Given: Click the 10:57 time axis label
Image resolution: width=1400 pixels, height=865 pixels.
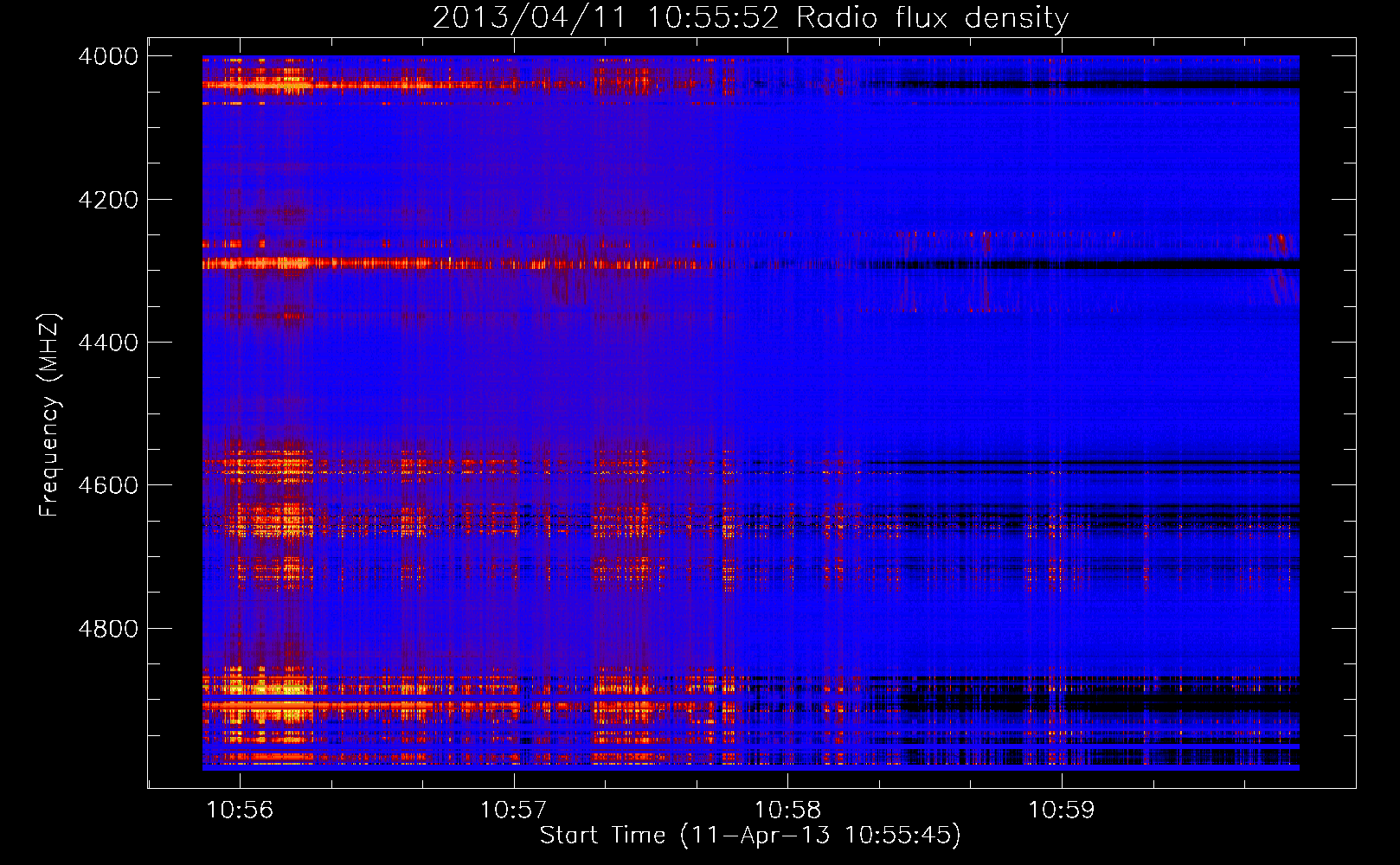Looking at the screenshot, I should coord(514,811).
